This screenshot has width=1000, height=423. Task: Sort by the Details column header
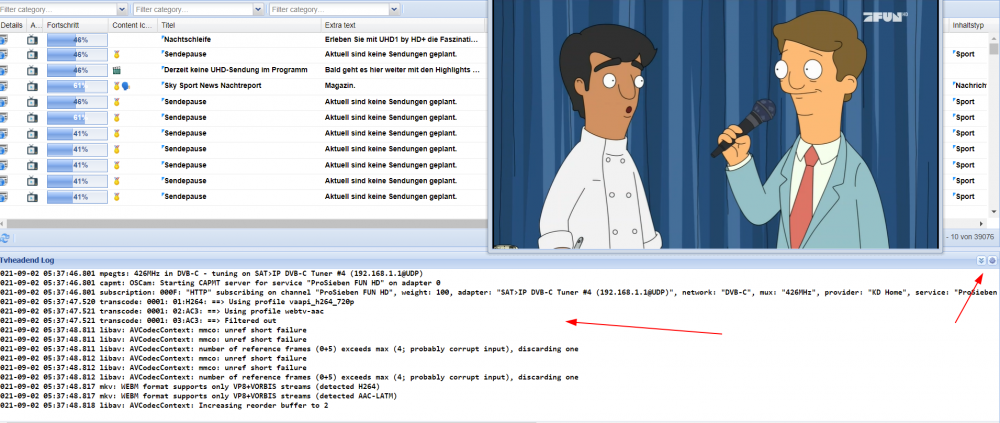coord(12,25)
